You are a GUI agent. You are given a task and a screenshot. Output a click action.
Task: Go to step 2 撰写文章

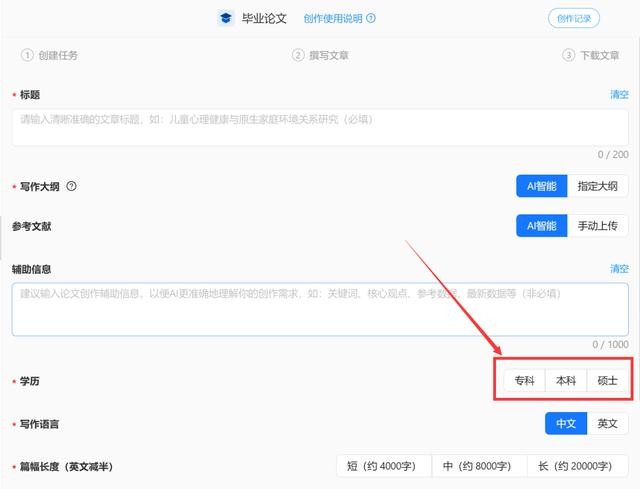coord(320,55)
